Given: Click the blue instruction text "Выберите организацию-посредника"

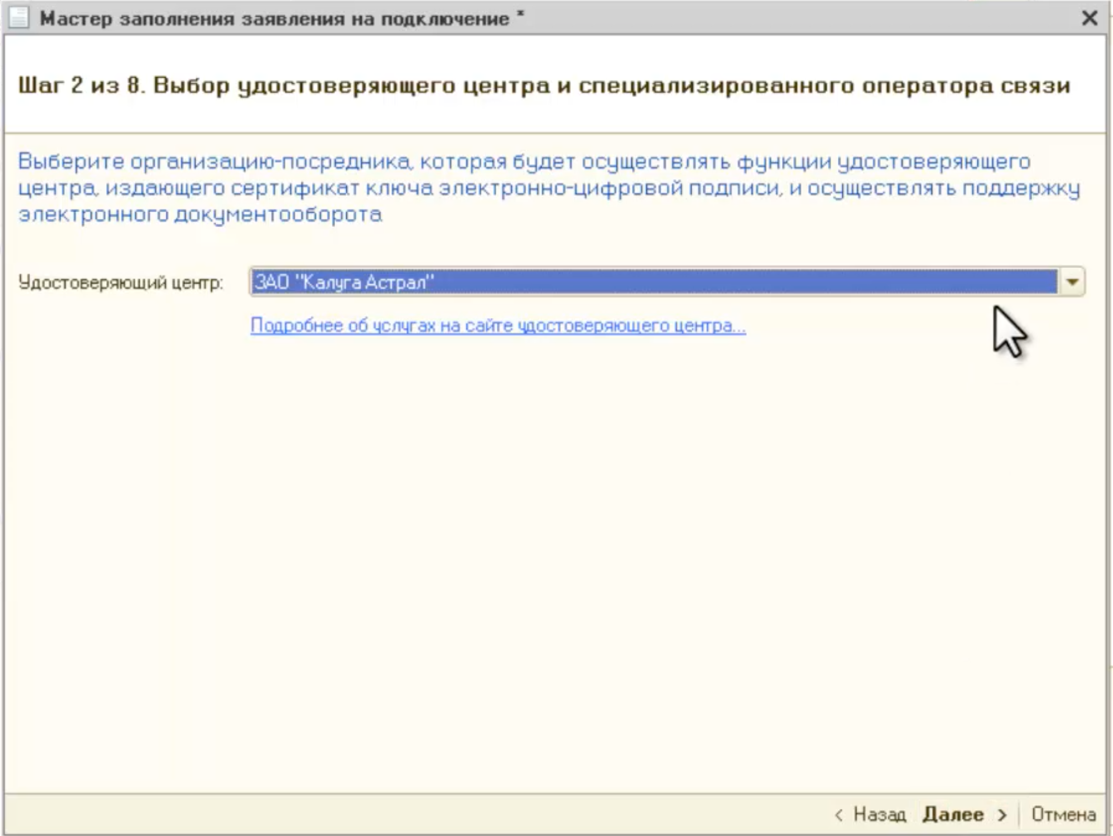Looking at the screenshot, I should click(214, 162).
